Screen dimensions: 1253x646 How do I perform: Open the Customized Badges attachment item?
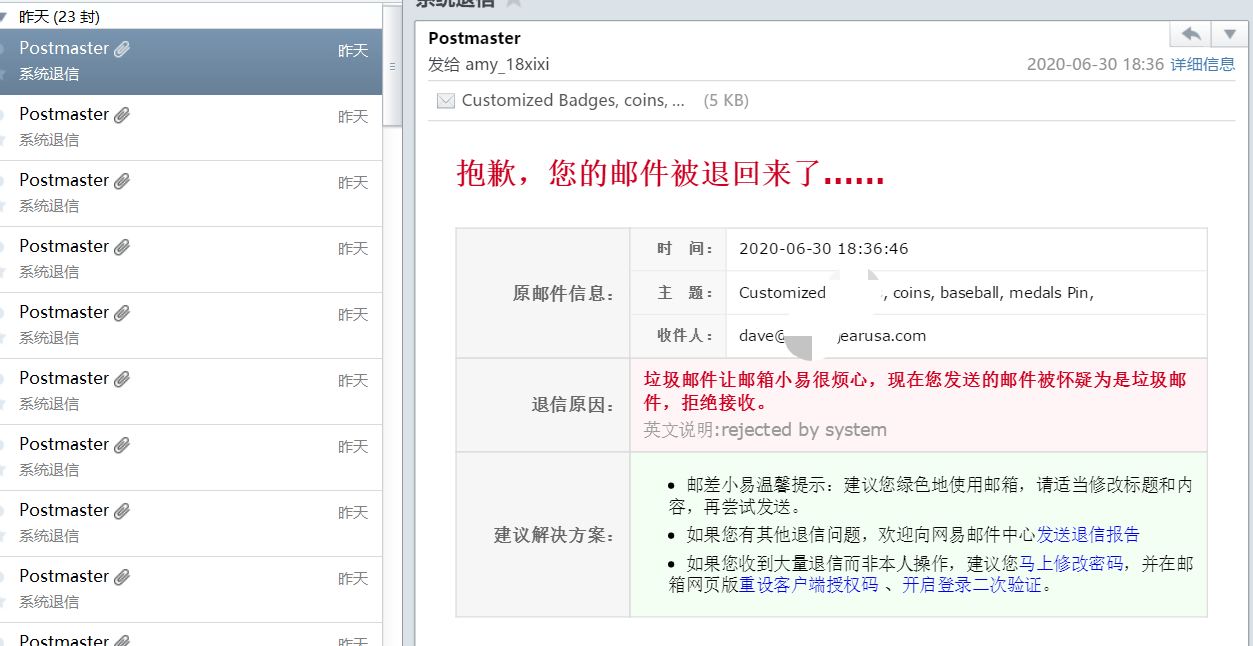pyautogui.click(x=573, y=100)
